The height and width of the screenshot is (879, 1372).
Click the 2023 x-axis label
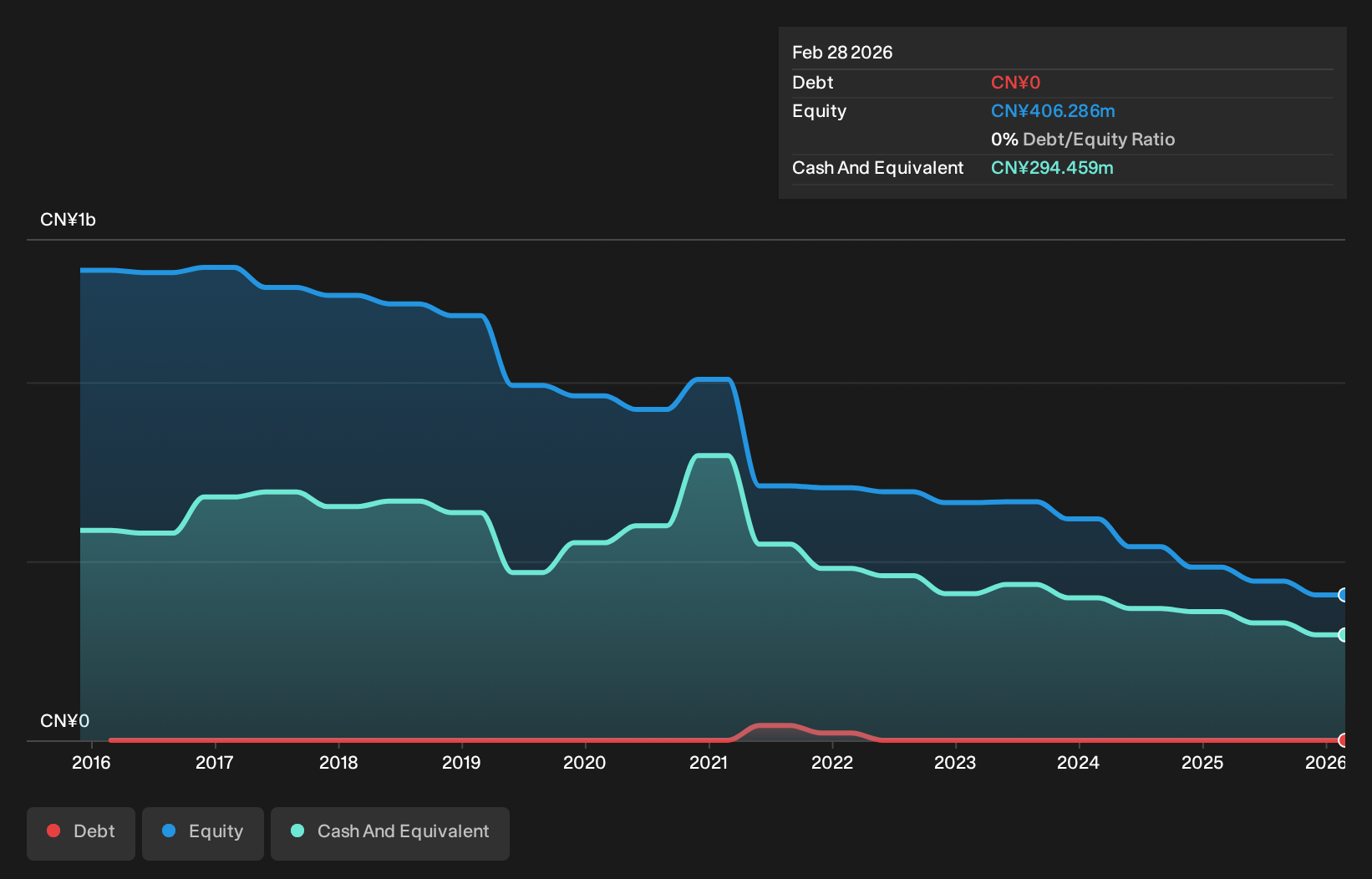(x=955, y=763)
